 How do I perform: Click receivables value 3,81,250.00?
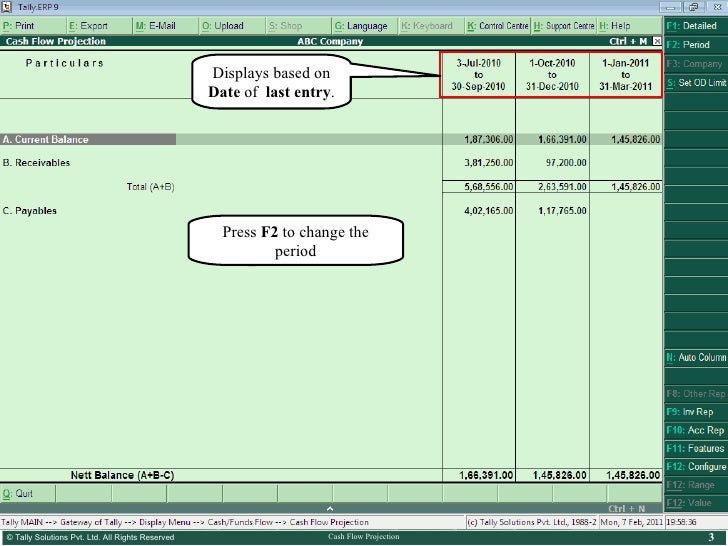tap(489, 163)
